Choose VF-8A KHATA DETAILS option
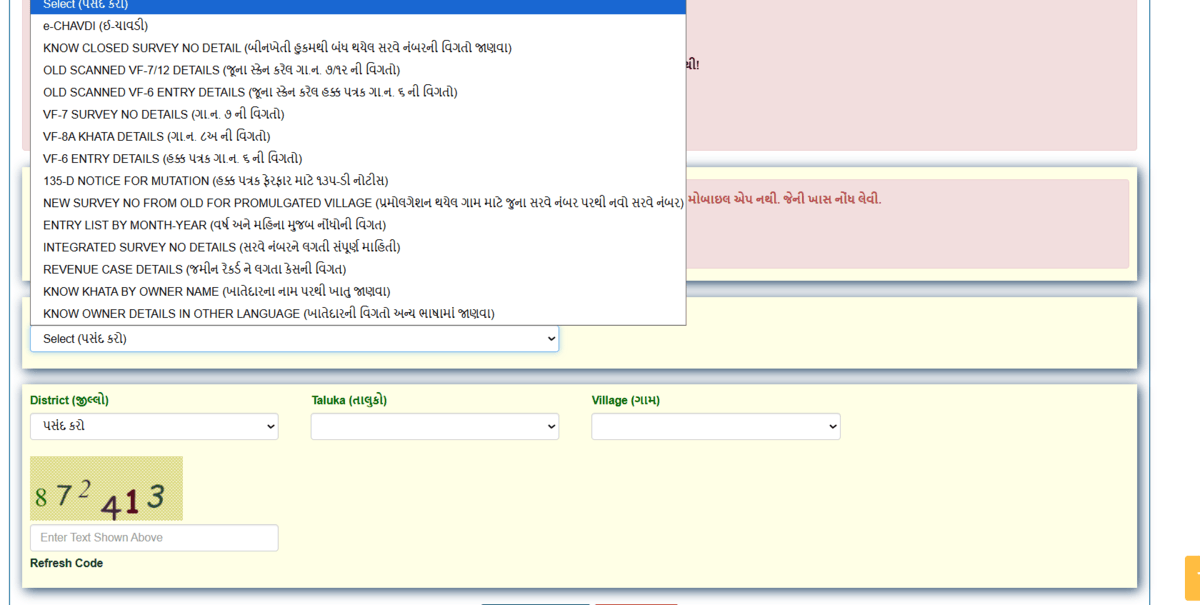The height and width of the screenshot is (605, 1200). click(x=156, y=136)
